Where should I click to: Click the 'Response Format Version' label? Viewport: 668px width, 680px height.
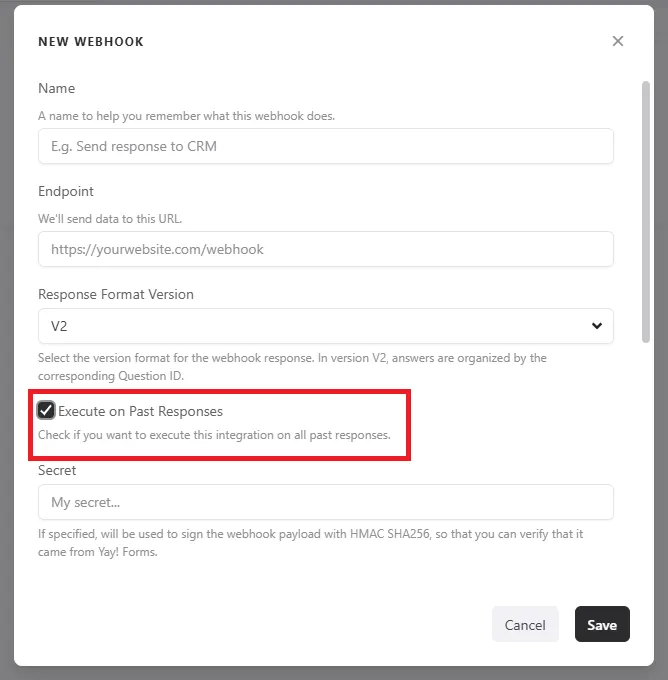click(x=116, y=294)
